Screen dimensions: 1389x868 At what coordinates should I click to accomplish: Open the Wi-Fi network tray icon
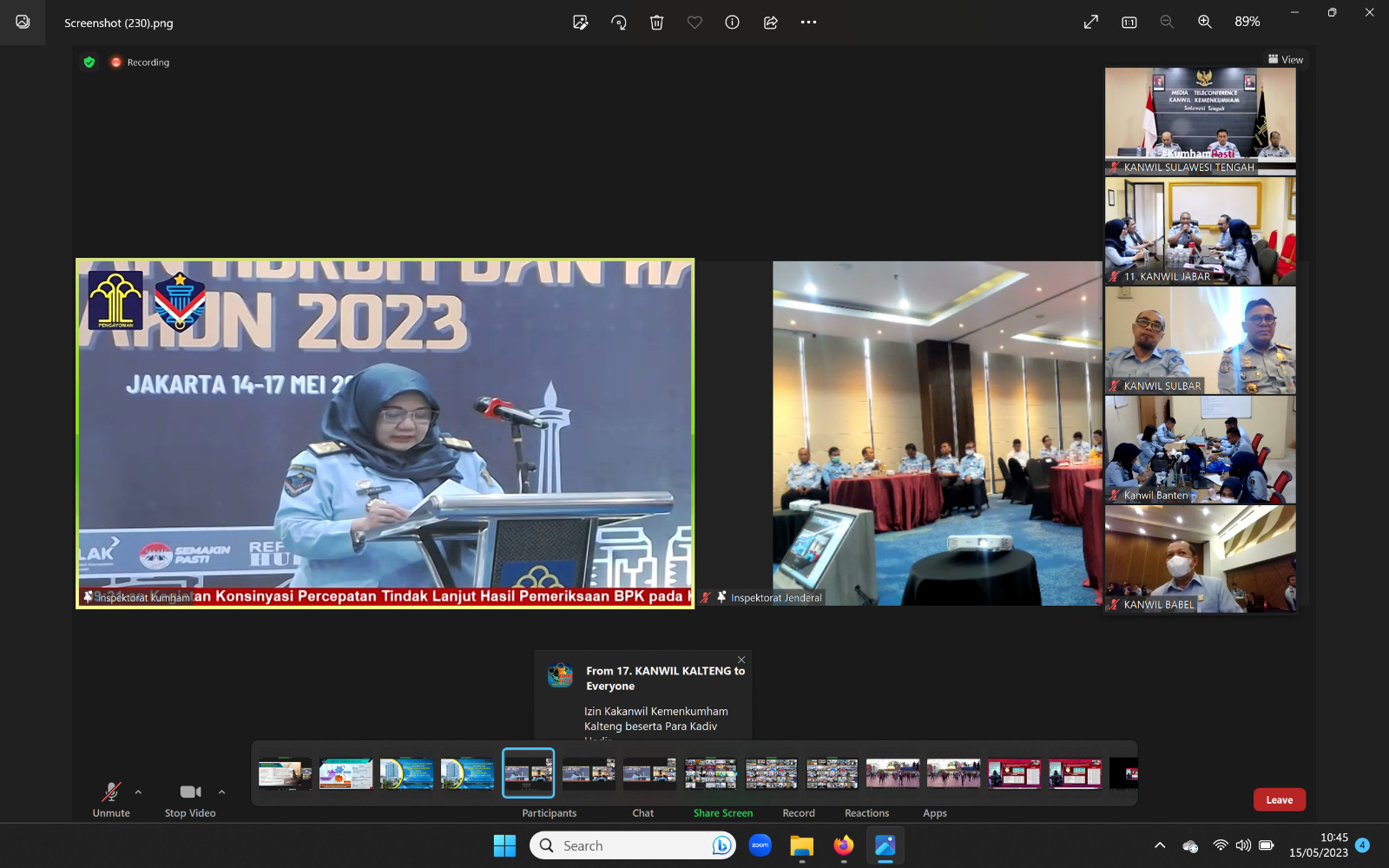[x=1221, y=845]
